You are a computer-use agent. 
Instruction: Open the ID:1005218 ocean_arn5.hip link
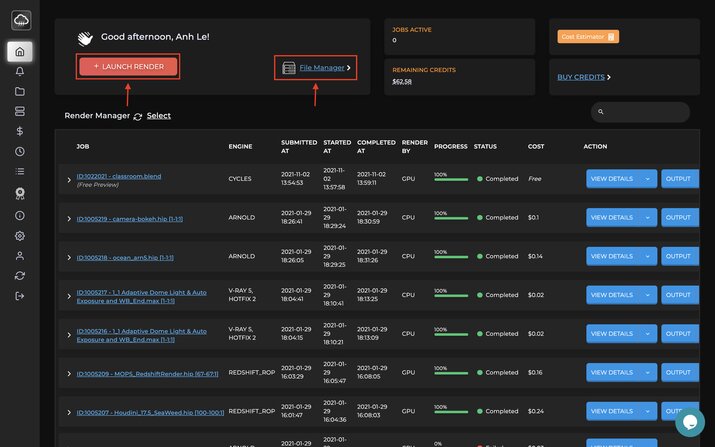click(x=125, y=258)
